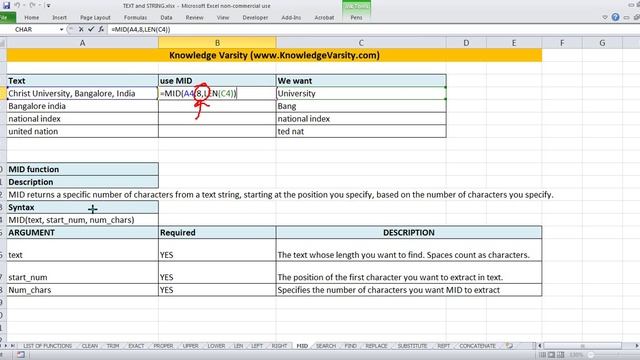The height and width of the screenshot is (360, 640).
Task: Click the 'MID function' heading cell
Action: tap(82, 169)
